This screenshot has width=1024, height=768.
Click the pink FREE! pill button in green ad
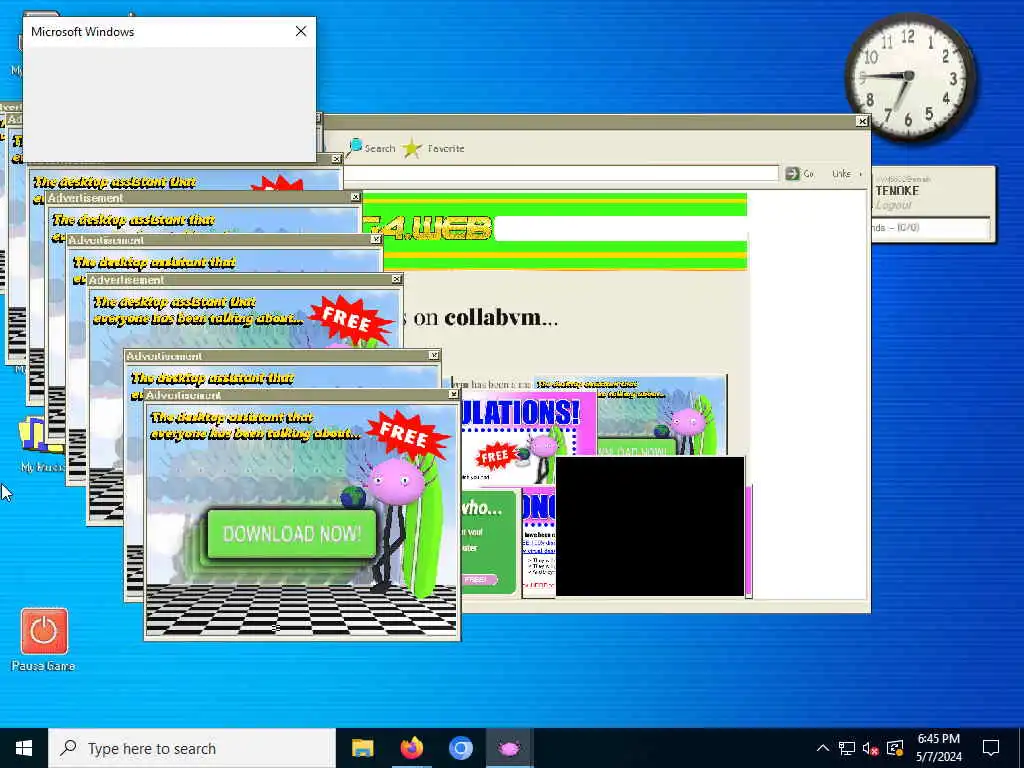[x=479, y=579]
